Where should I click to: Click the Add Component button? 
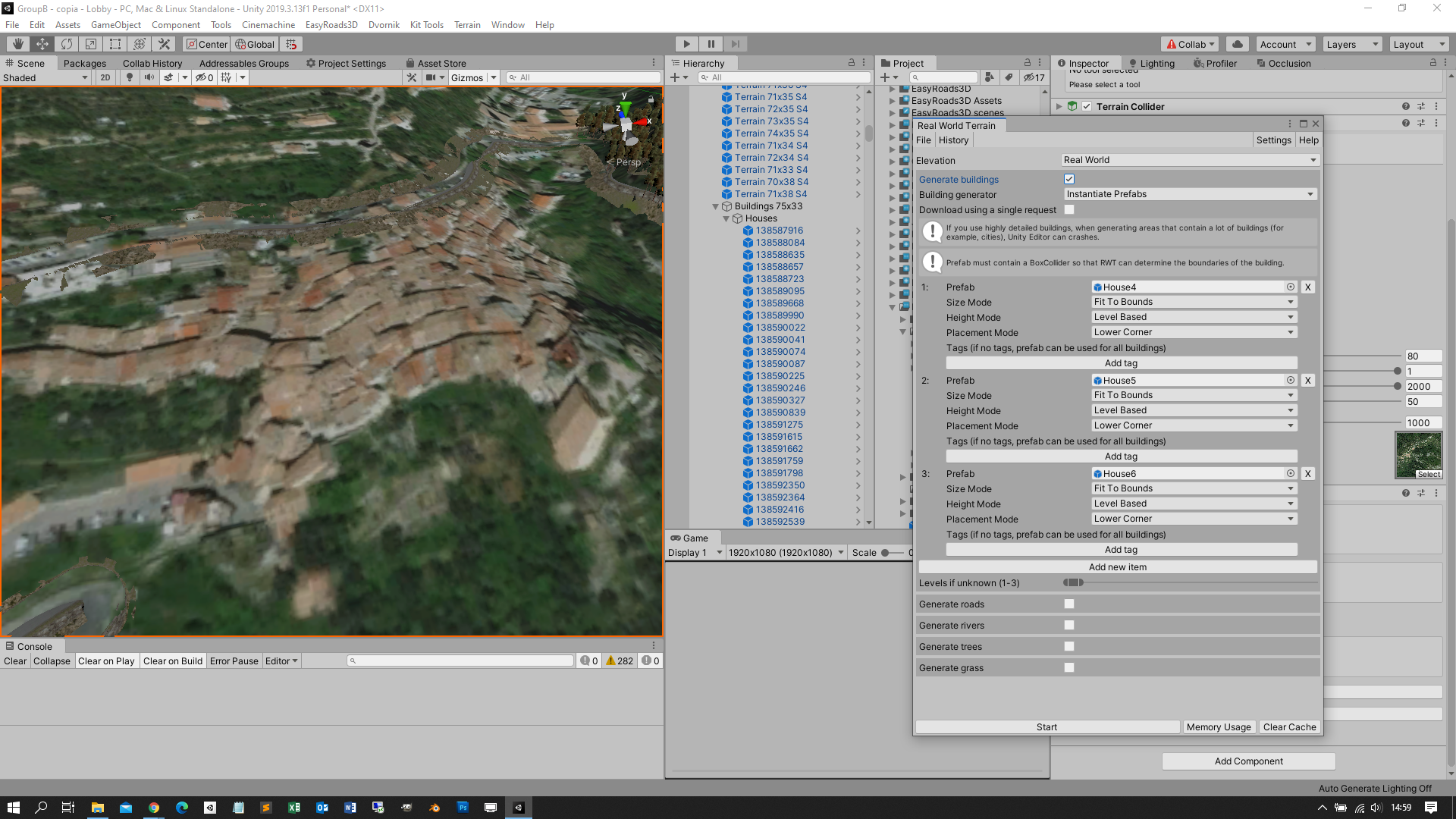pos(1249,761)
